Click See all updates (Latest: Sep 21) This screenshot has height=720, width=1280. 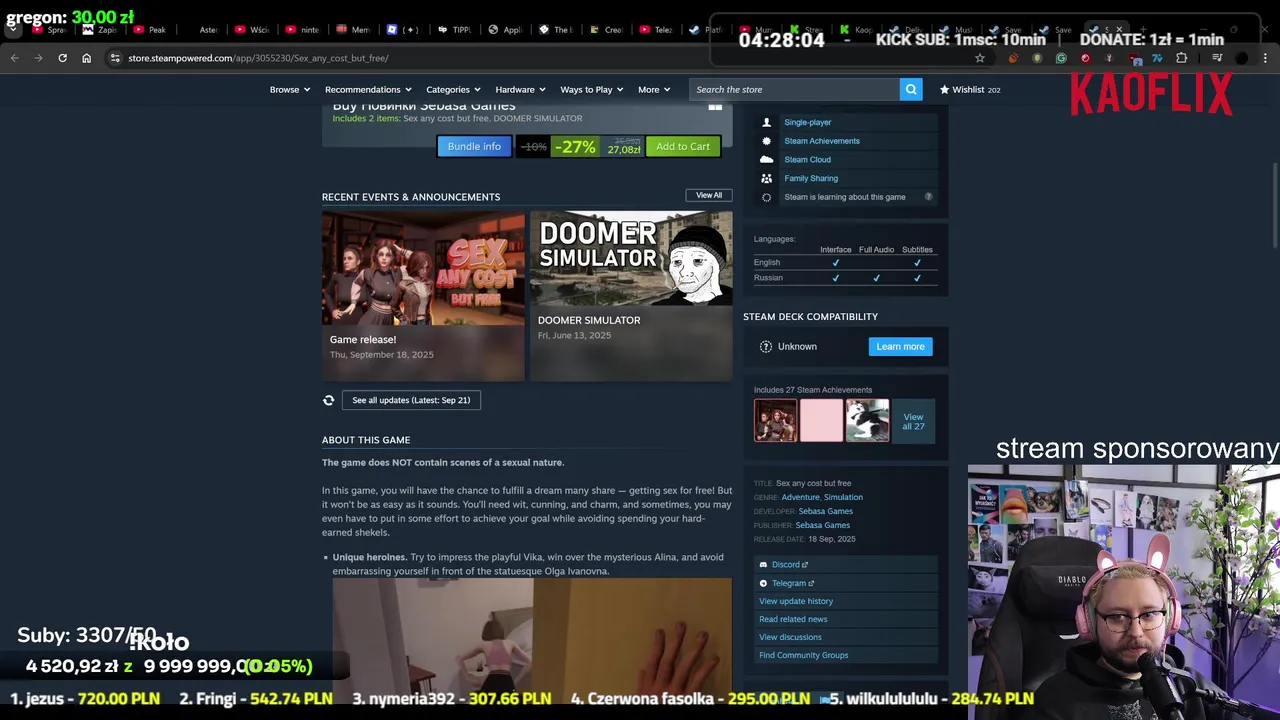click(411, 400)
